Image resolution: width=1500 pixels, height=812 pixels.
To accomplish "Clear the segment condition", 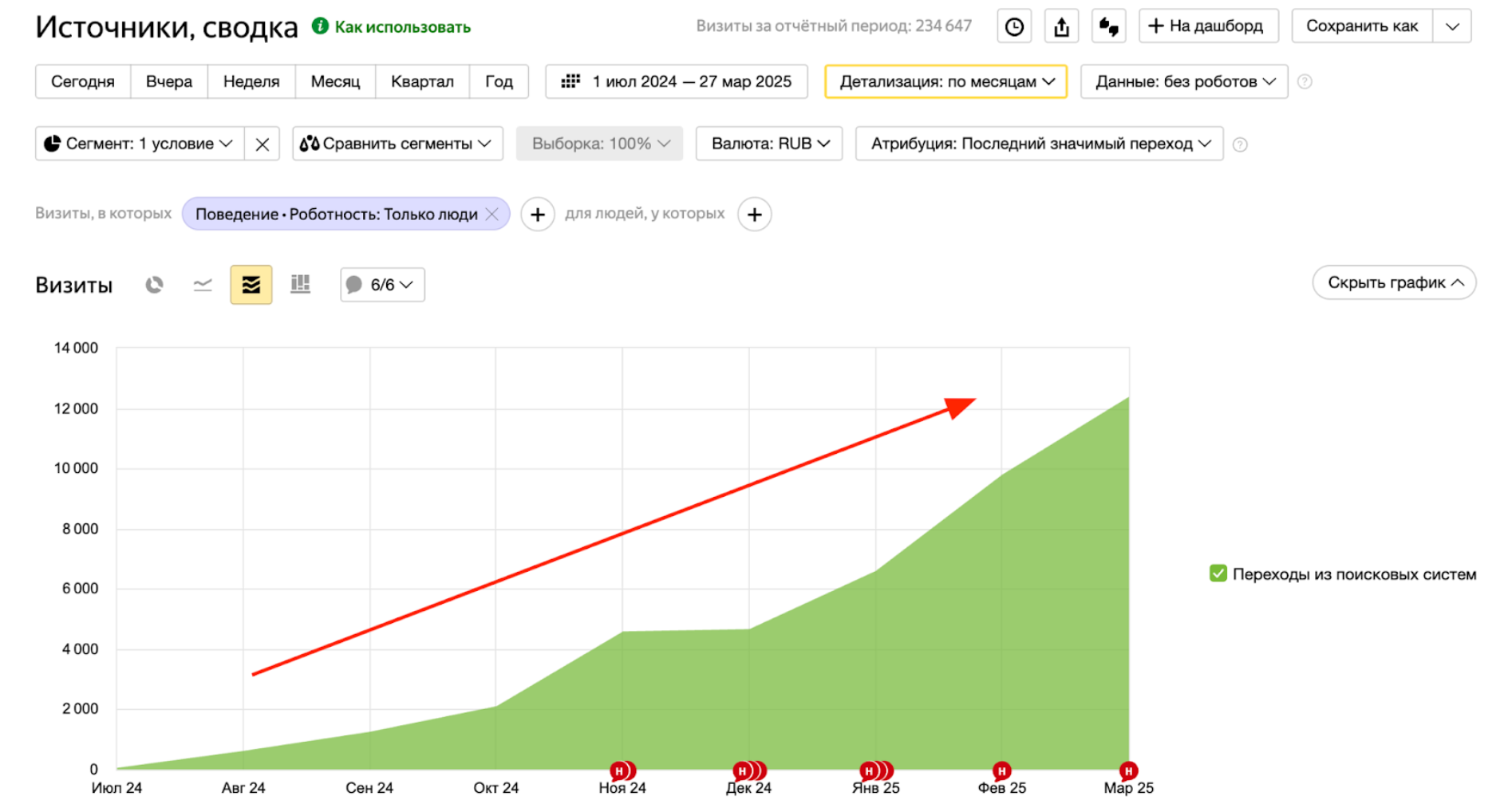I will [x=262, y=144].
